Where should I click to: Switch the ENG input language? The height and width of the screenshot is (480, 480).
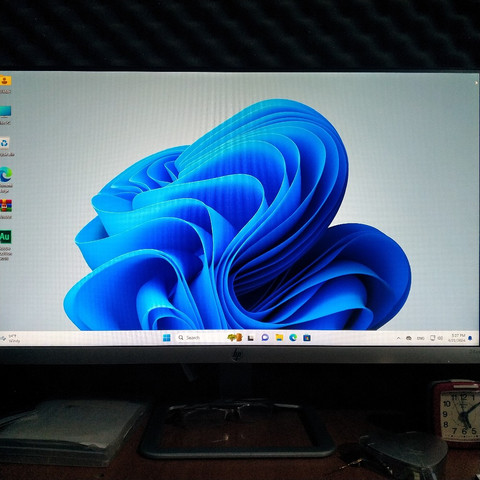point(421,338)
